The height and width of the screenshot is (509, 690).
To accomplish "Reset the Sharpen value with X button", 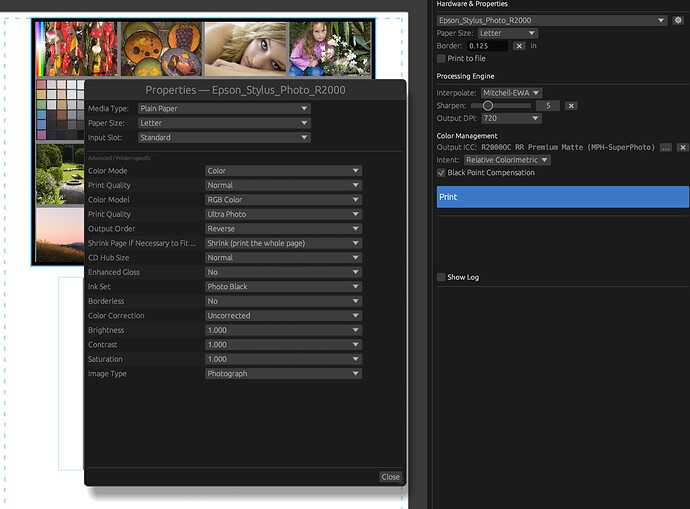I will (x=571, y=106).
